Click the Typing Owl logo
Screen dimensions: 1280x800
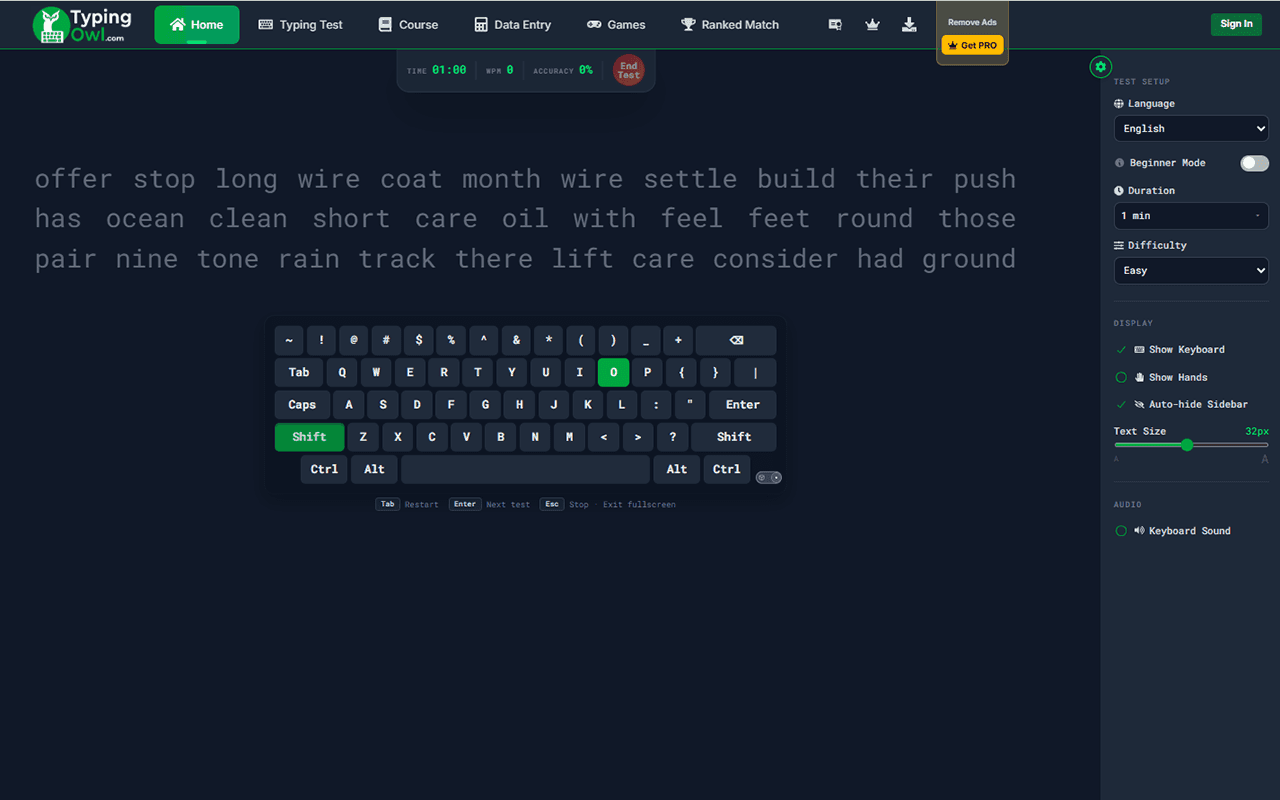click(82, 25)
